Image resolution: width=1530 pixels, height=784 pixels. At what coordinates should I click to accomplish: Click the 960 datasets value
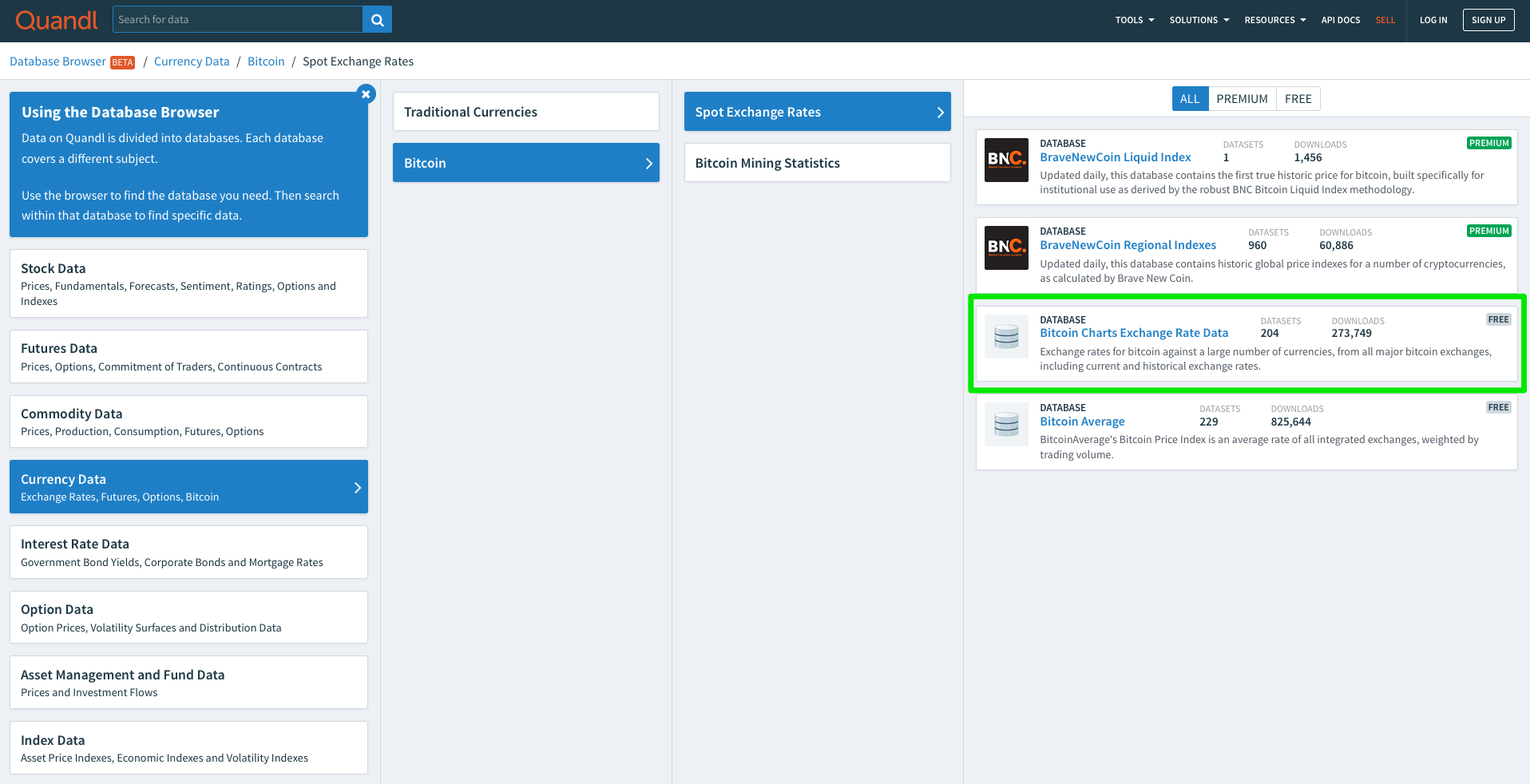(1257, 246)
